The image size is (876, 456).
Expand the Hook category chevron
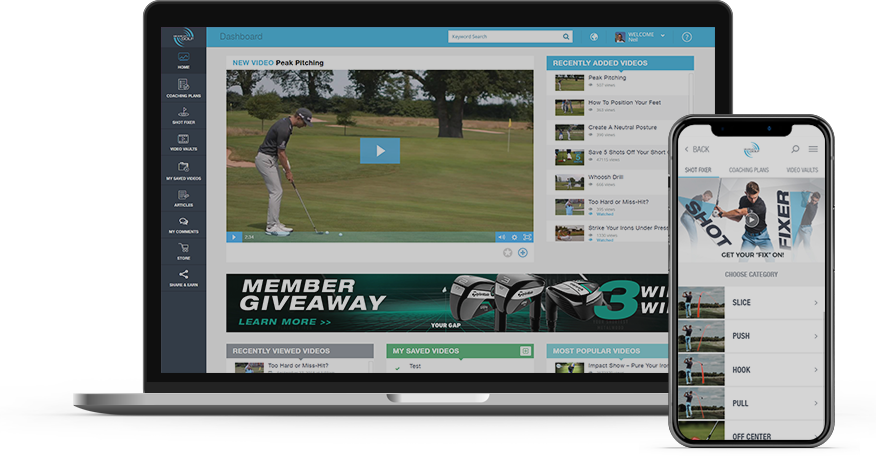tap(816, 369)
